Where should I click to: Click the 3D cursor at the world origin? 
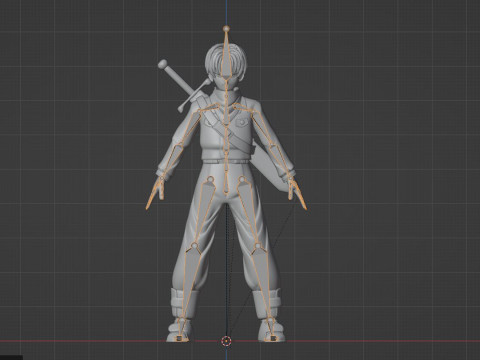pos(226,341)
